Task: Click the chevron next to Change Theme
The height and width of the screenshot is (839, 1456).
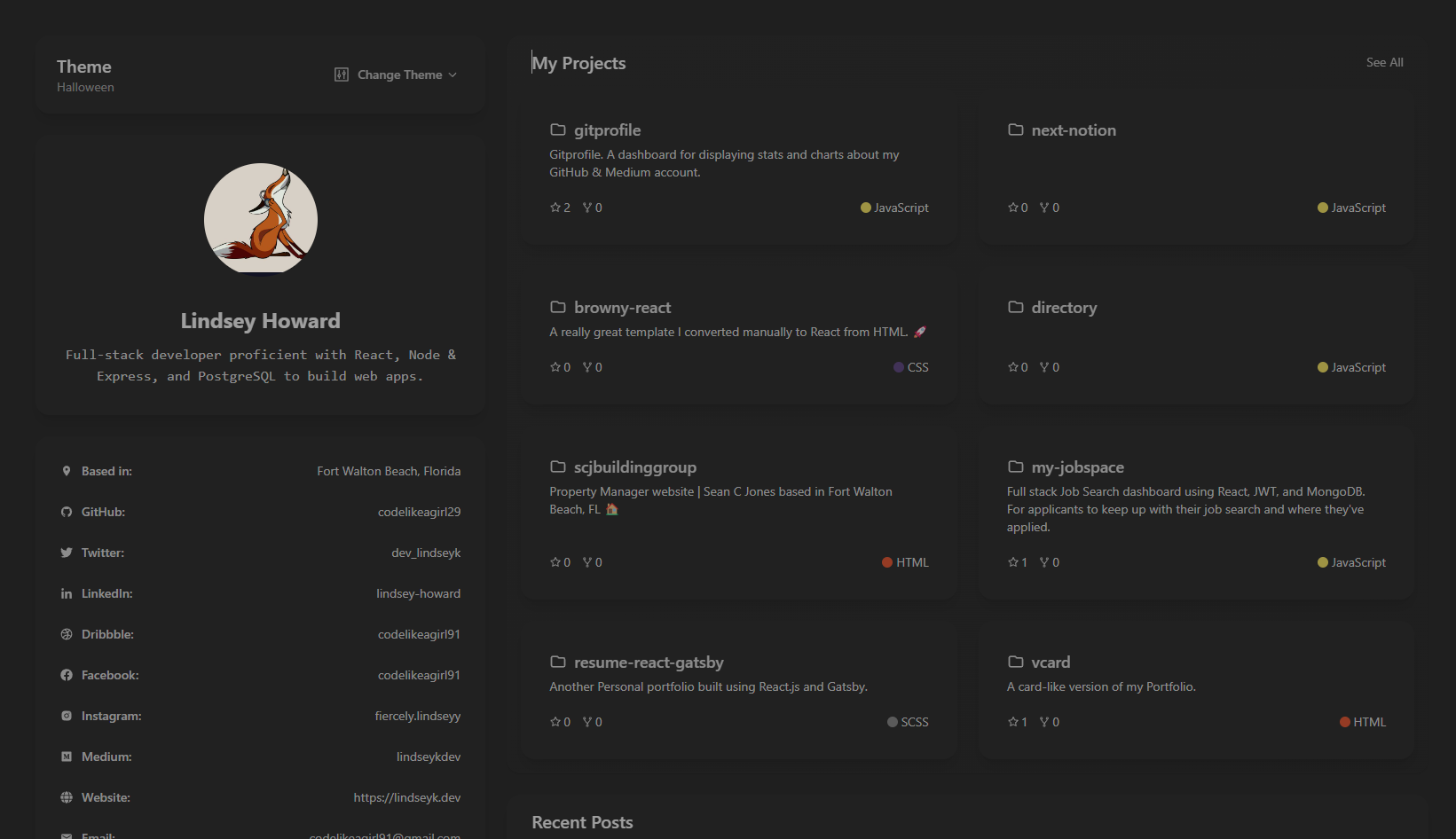Action: click(453, 74)
